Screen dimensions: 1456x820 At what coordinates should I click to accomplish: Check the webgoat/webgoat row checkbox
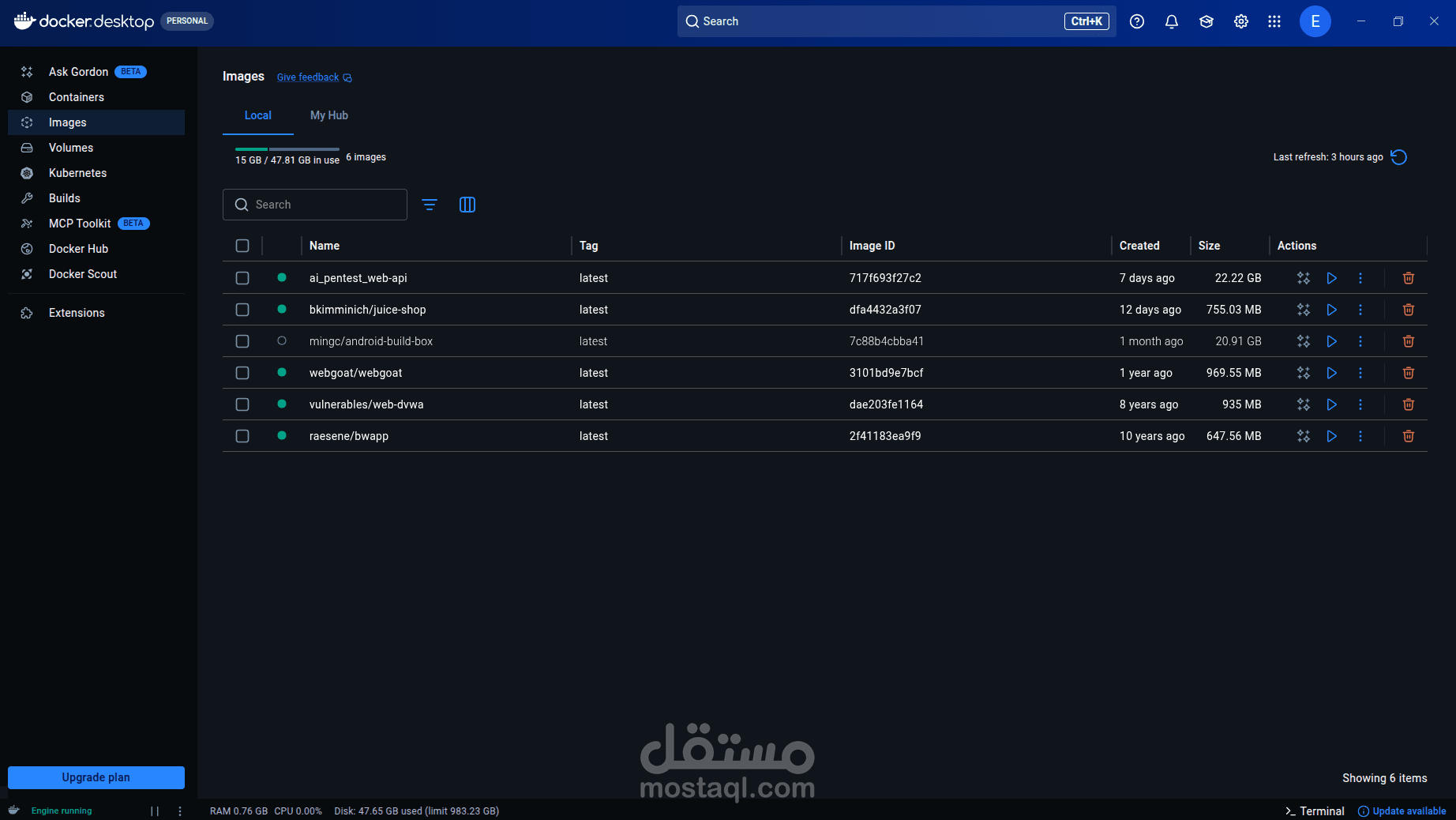point(242,373)
